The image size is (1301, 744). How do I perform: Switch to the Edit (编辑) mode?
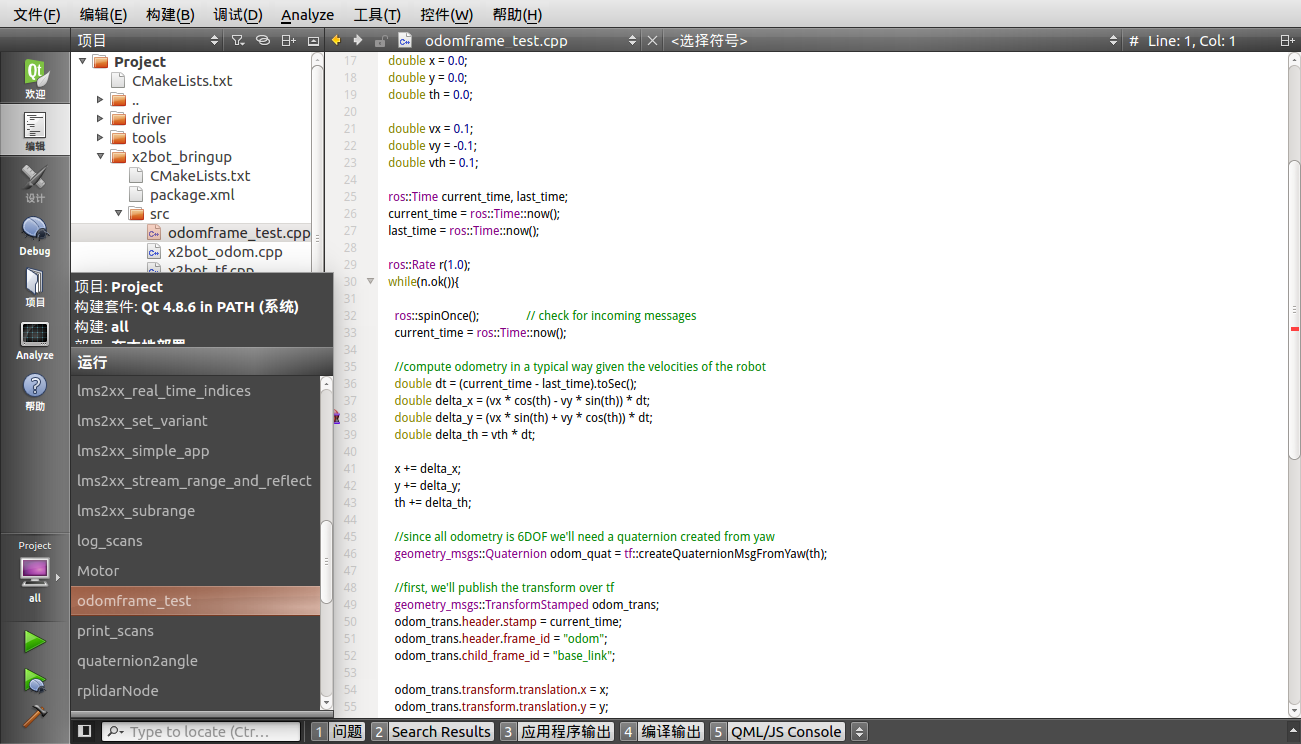click(x=35, y=131)
